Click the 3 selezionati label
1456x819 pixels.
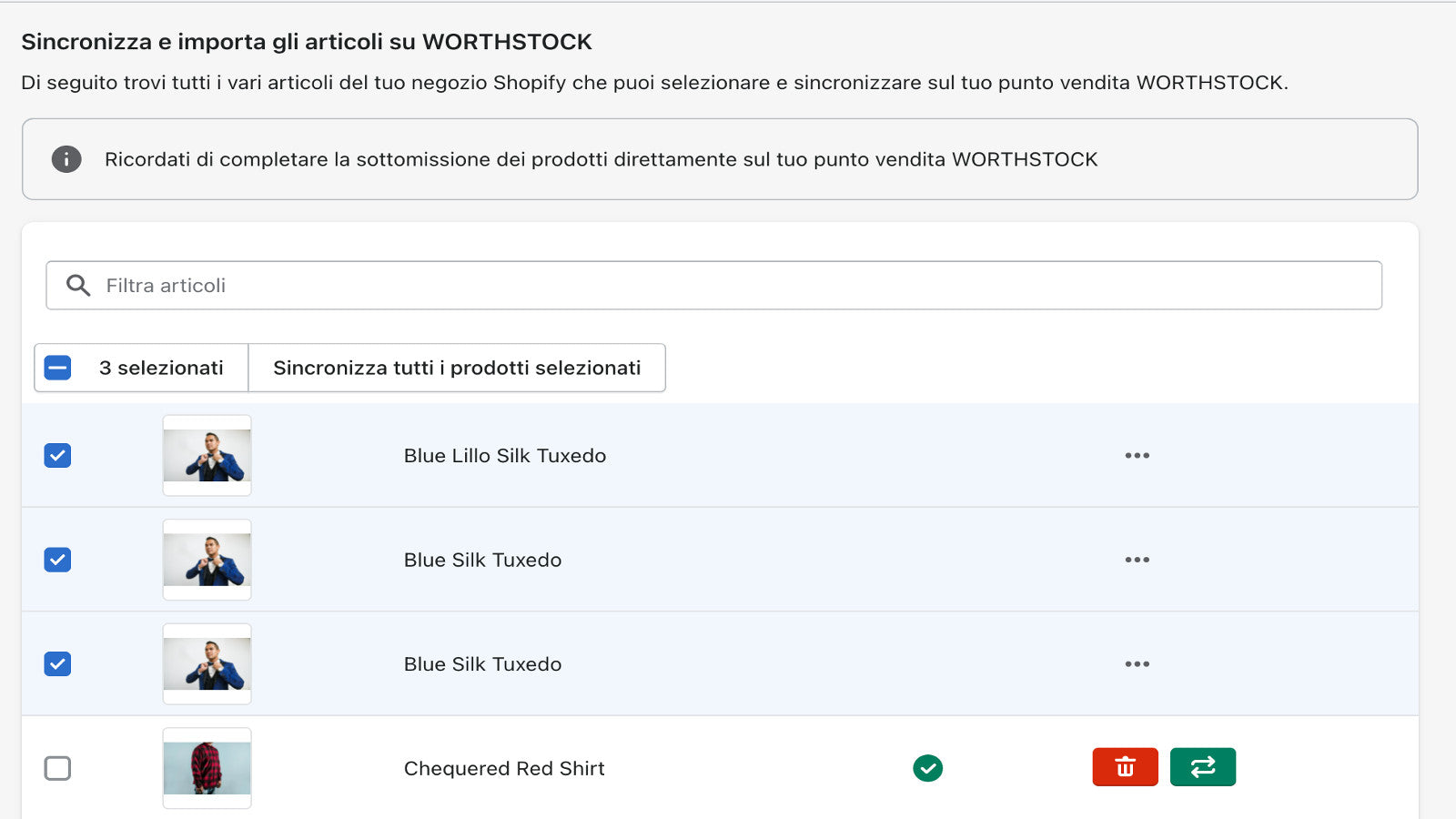pyautogui.click(x=161, y=368)
